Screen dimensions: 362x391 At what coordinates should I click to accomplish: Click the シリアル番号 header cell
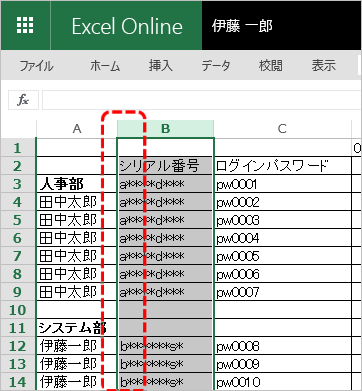pos(165,166)
